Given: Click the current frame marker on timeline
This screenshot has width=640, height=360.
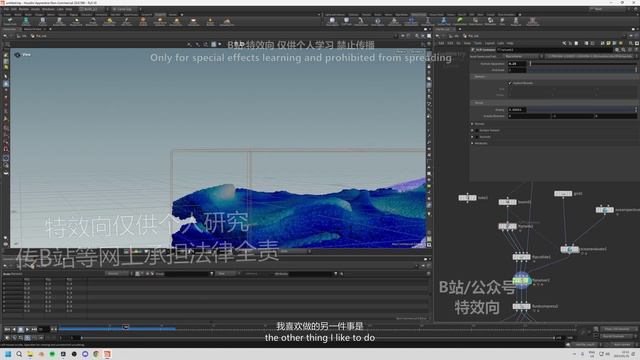Looking at the screenshot, I should click(x=126, y=327).
